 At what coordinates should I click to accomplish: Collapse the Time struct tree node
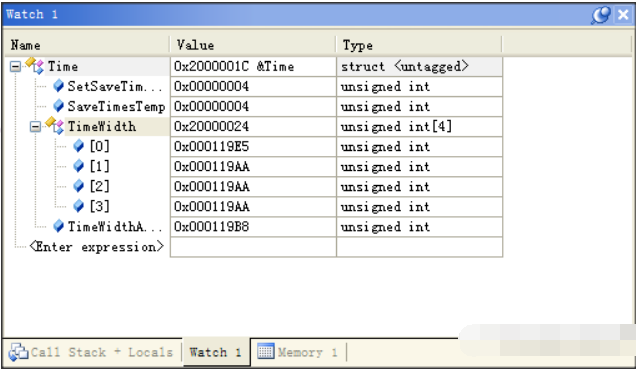15,67
